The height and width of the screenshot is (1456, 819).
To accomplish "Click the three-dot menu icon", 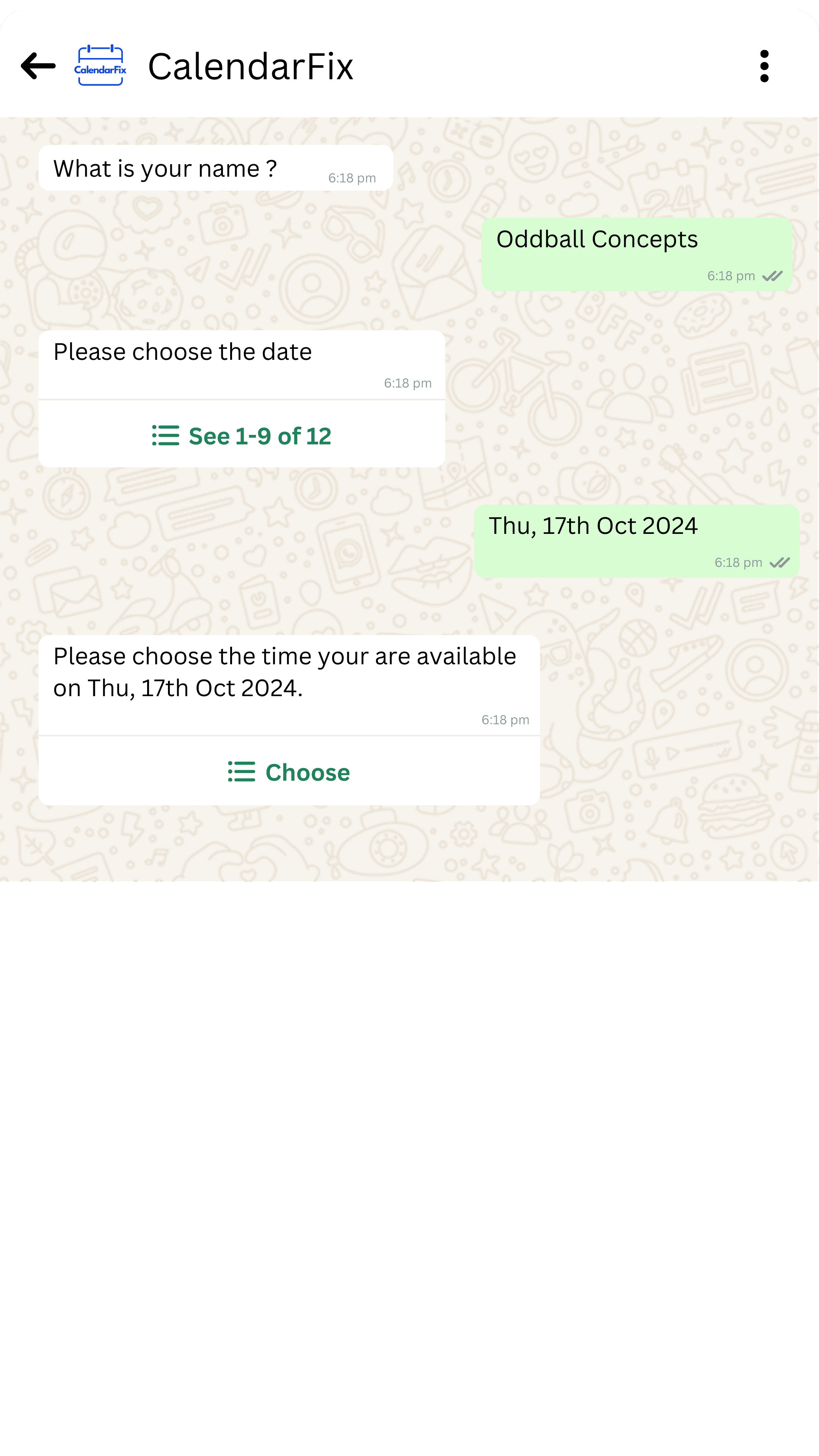I will pyautogui.click(x=764, y=65).
